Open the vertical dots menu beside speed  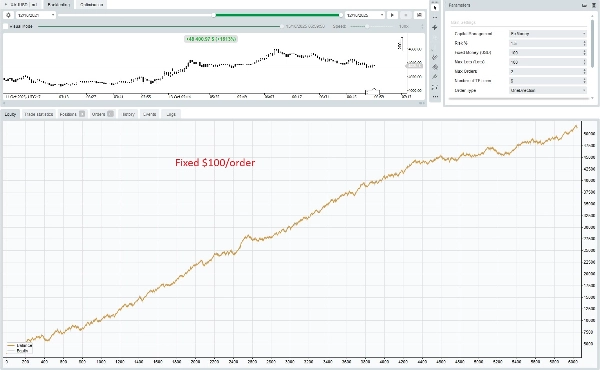[x=422, y=26]
